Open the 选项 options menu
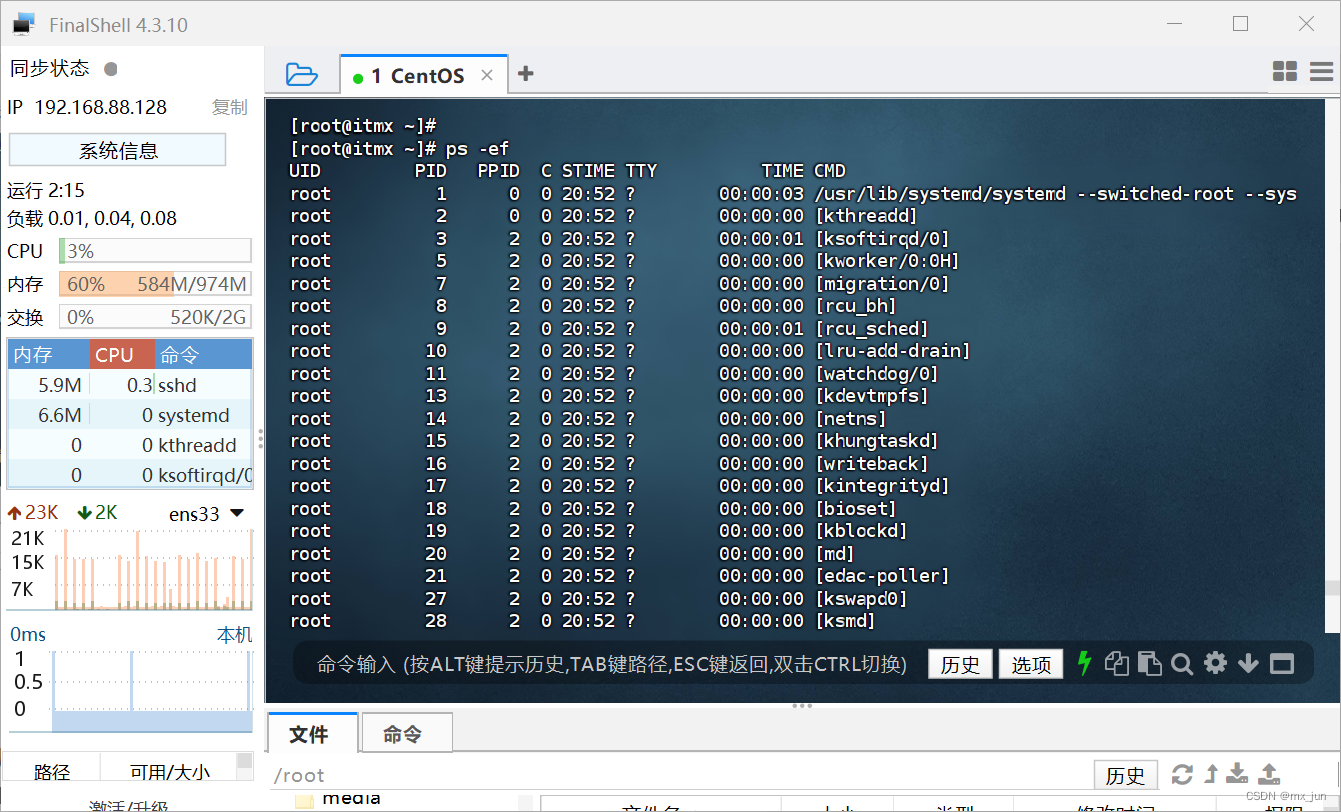The height and width of the screenshot is (812, 1341). (x=1030, y=662)
